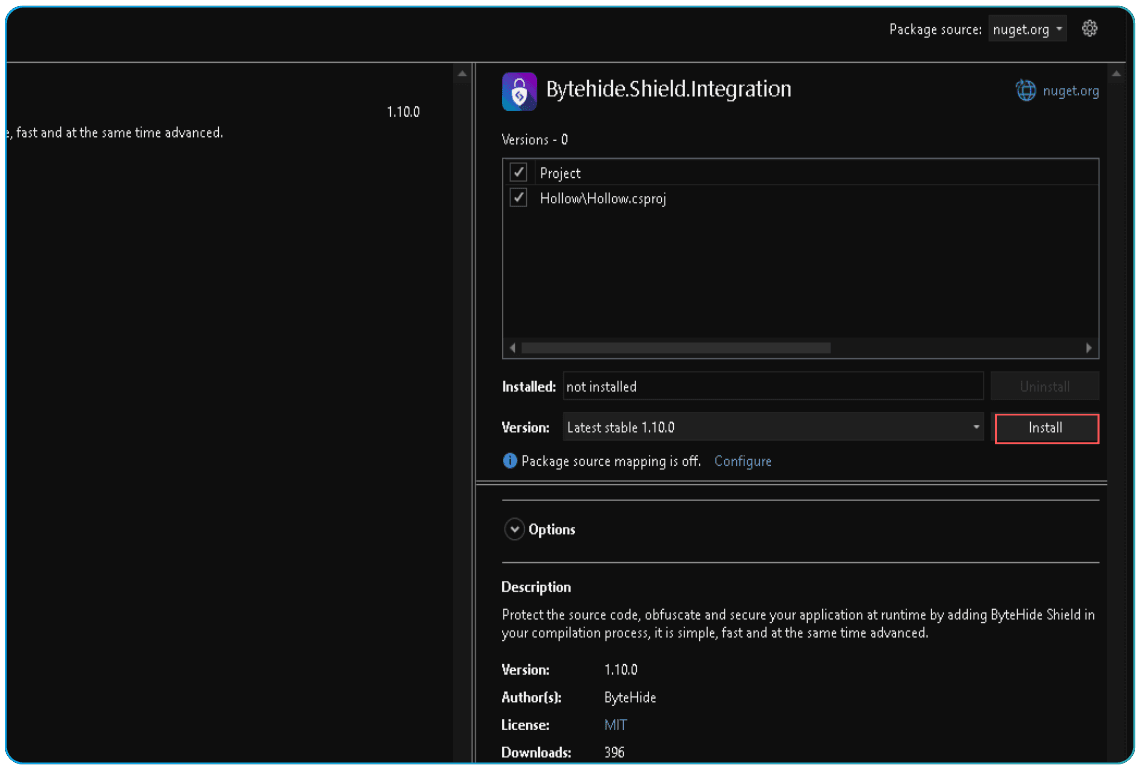Click the Installed 'not installed' field
Image resolution: width=1140 pixels, height=768 pixels.
tap(773, 386)
